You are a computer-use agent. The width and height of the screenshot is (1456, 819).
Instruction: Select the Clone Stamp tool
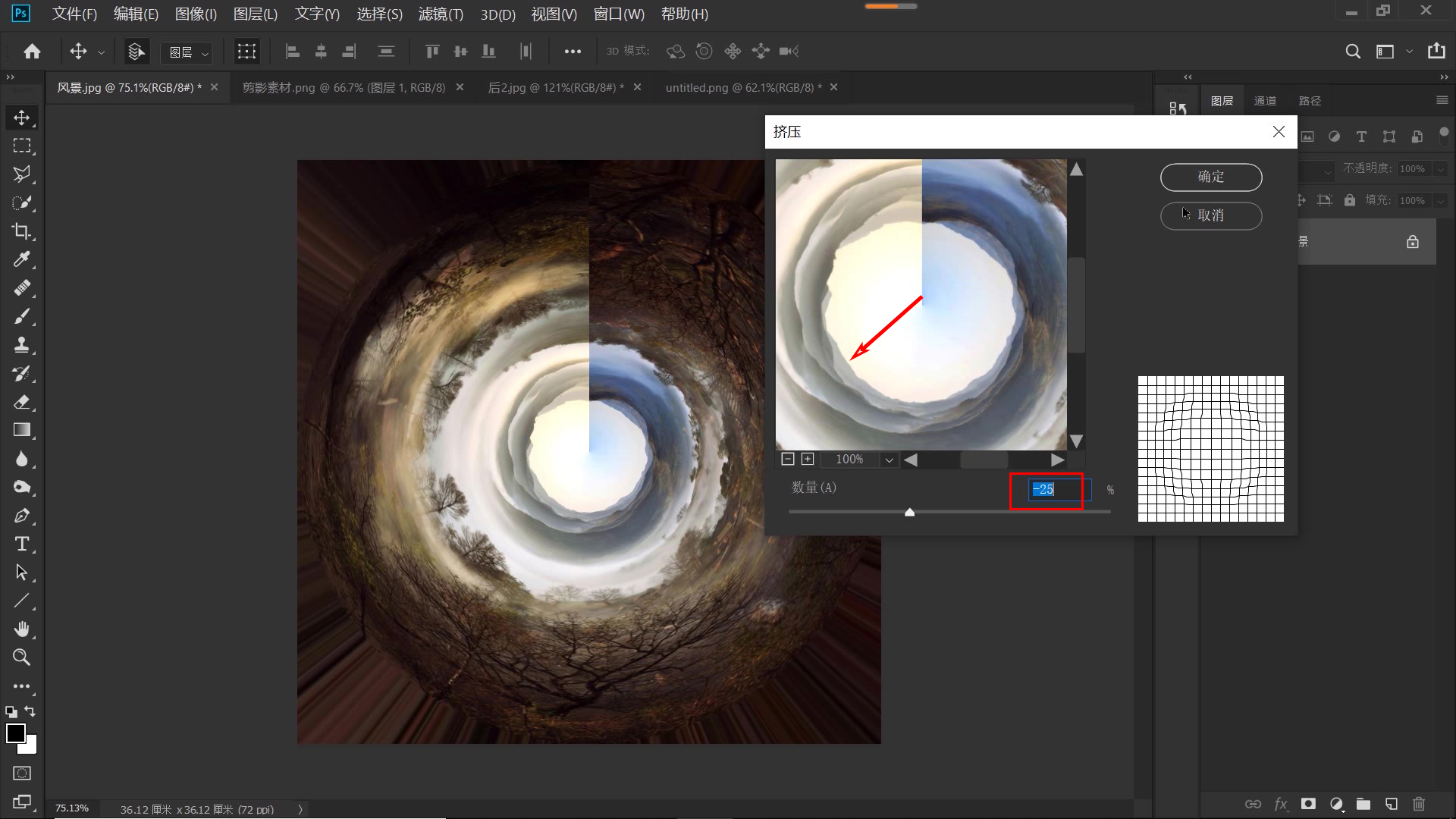point(21,345)
